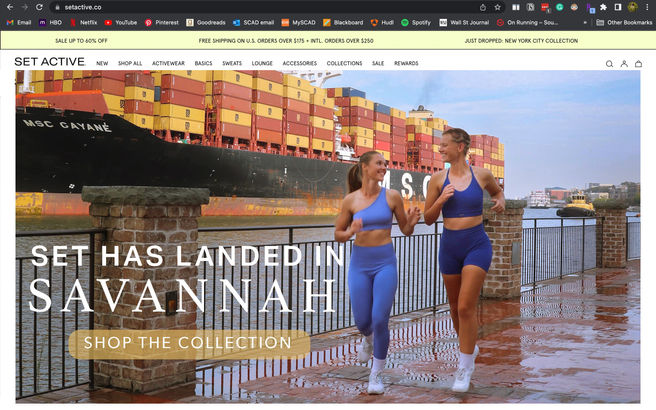Open the SHOP ALL menu item
The width and height of the screenshot is (656, 410).
[x=130, y=63]
